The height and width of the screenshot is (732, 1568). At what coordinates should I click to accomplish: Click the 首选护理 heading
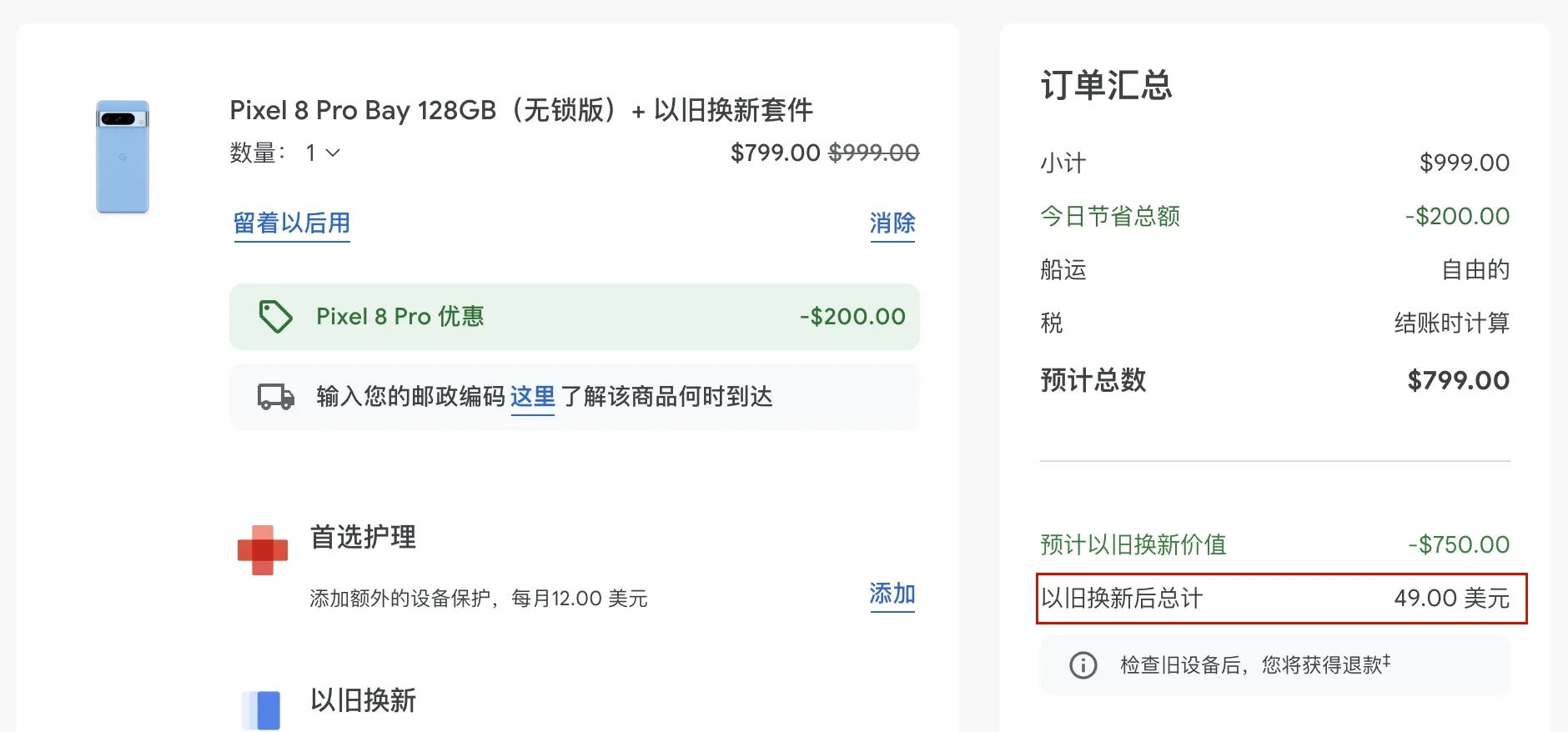(x=363, y=537)
